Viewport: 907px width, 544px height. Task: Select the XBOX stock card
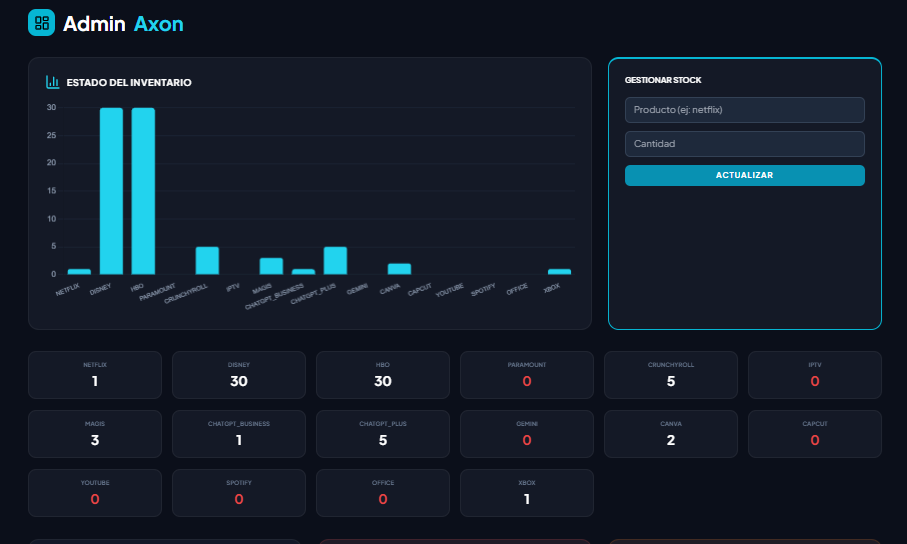(527, 493)
